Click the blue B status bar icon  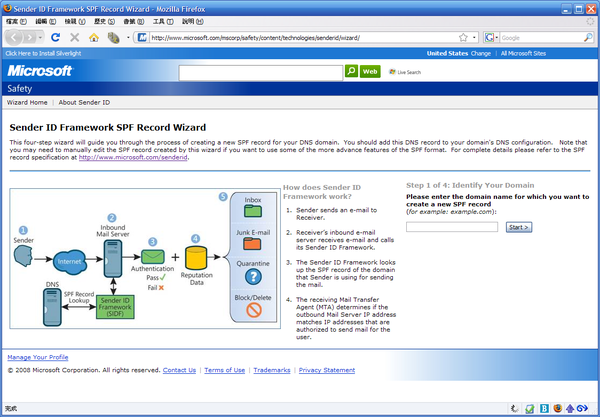click(x=544, y=409)
